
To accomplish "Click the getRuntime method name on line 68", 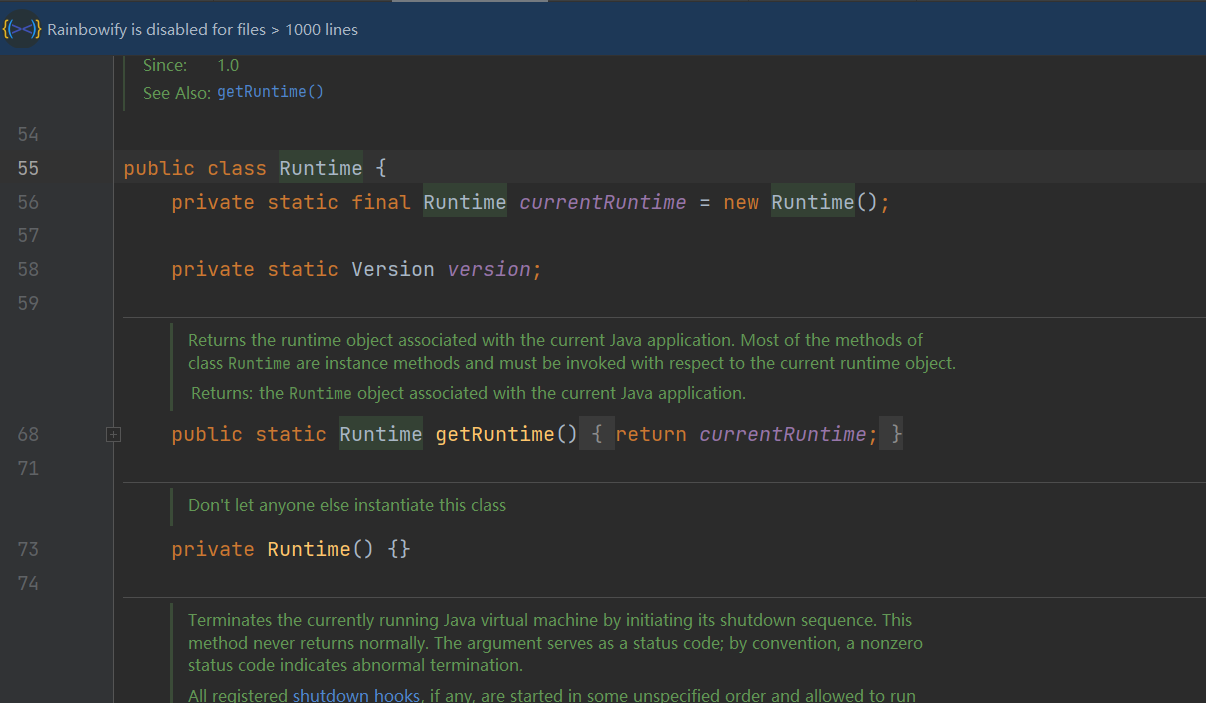I will point(494,434).
